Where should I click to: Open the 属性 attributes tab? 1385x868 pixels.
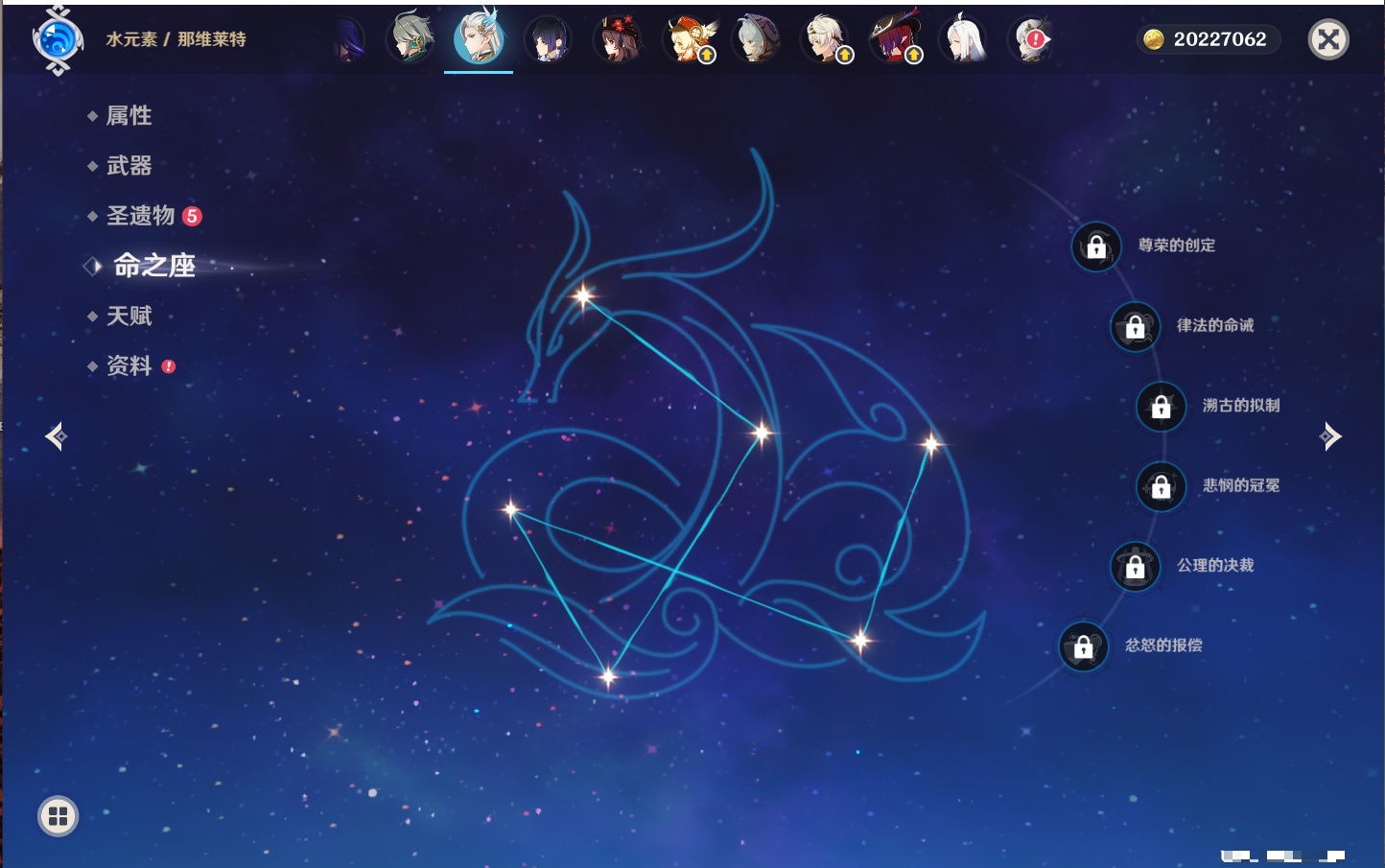[x=129, y=116]
